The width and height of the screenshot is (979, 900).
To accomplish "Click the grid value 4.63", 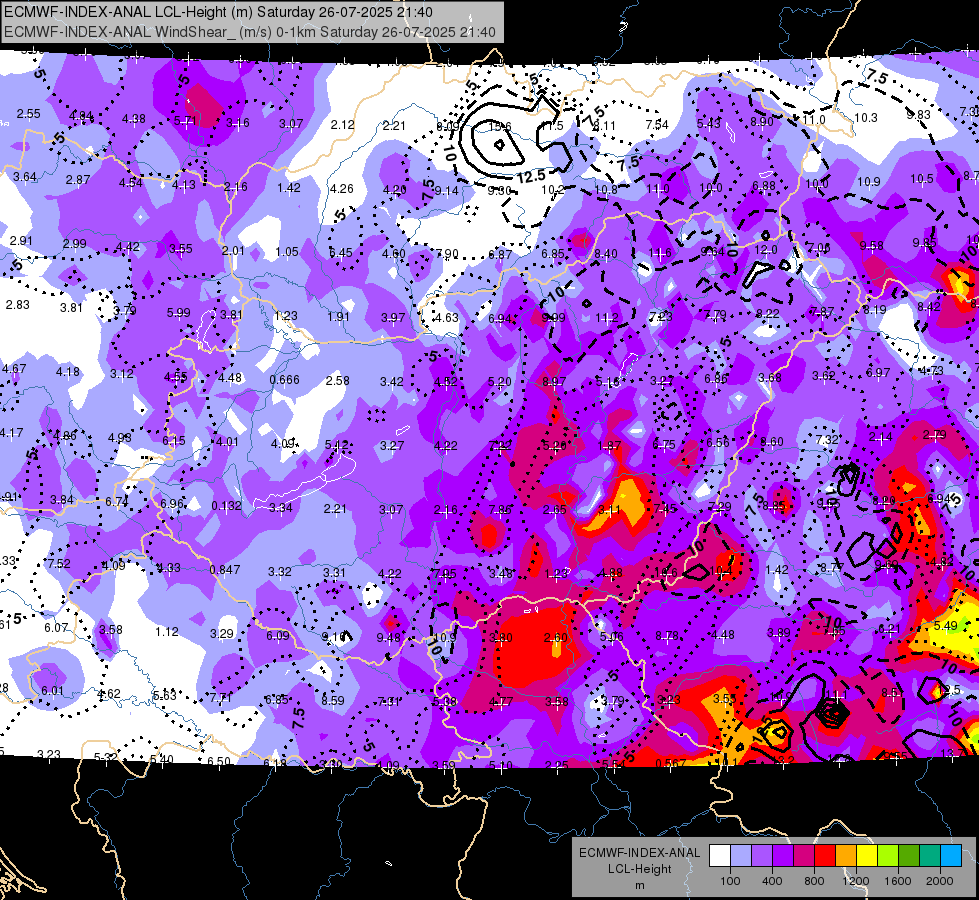I will (446, 317).
